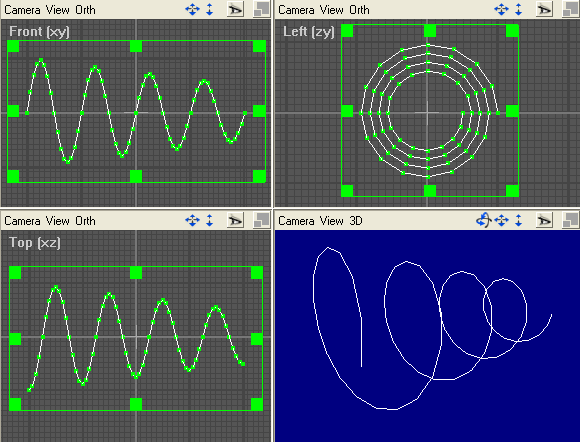Open the Camera menu in the Top (xz) viewport
The width and height of the screenshot is (580, 442).
[x=22, y=221]
